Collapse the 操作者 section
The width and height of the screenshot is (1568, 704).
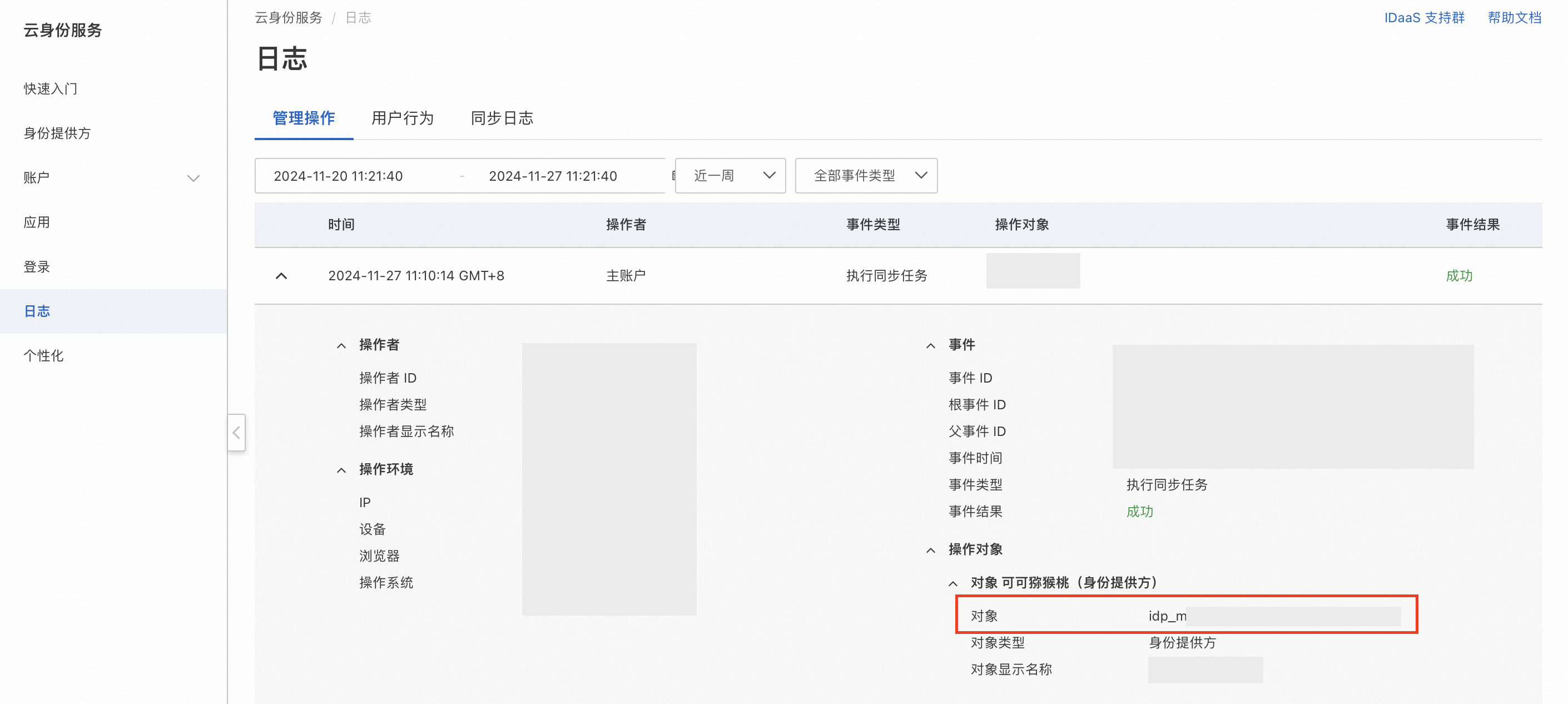341,345
